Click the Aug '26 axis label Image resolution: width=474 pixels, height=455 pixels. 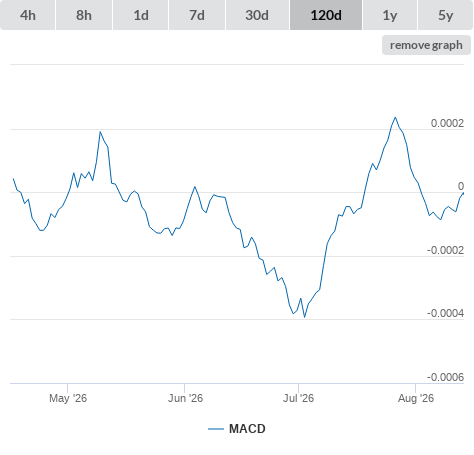pos(416,398)
